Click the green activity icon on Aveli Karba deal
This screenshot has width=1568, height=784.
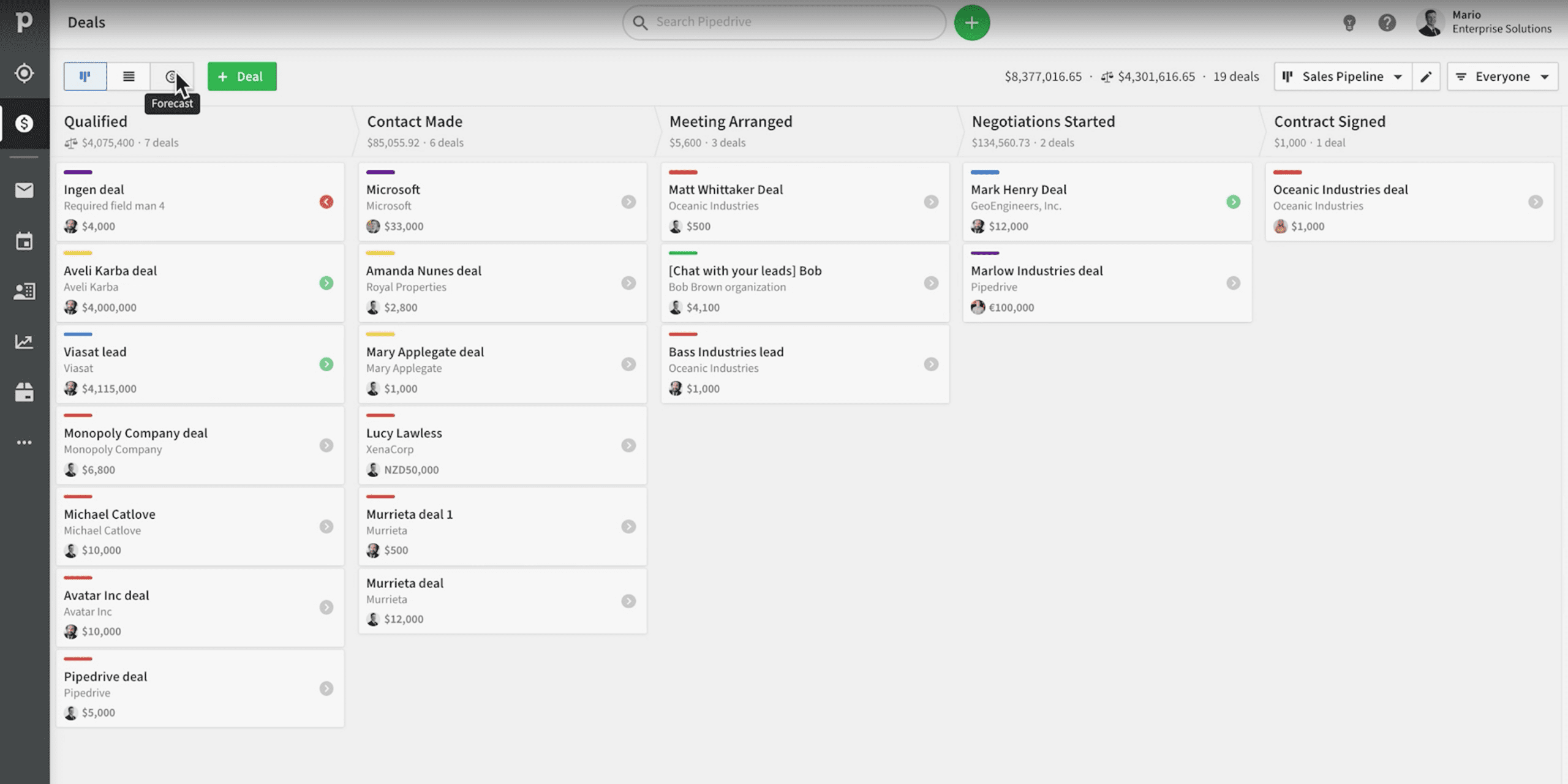click(326, 283)
